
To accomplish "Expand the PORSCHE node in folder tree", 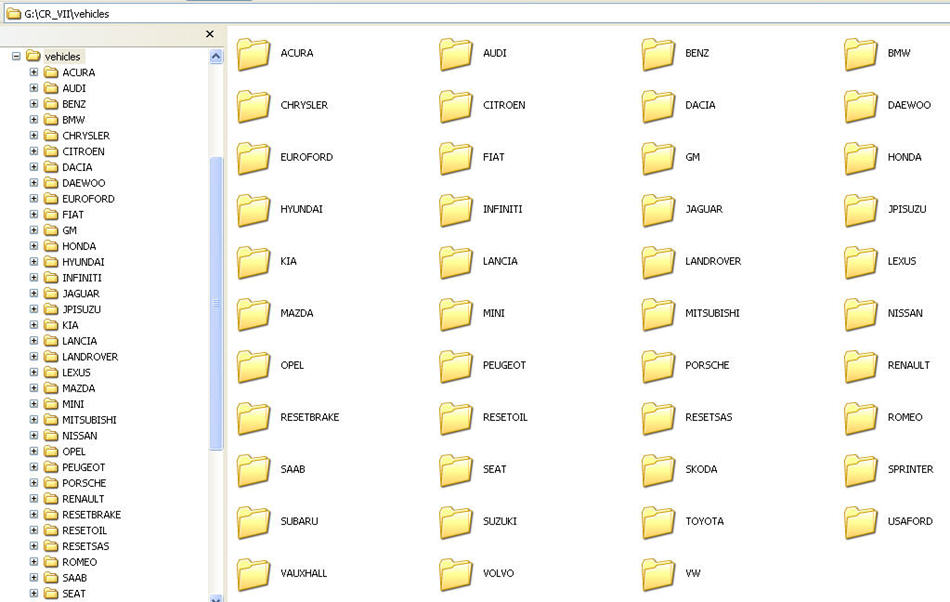I will pyautogui.click(x=34, y=483).
